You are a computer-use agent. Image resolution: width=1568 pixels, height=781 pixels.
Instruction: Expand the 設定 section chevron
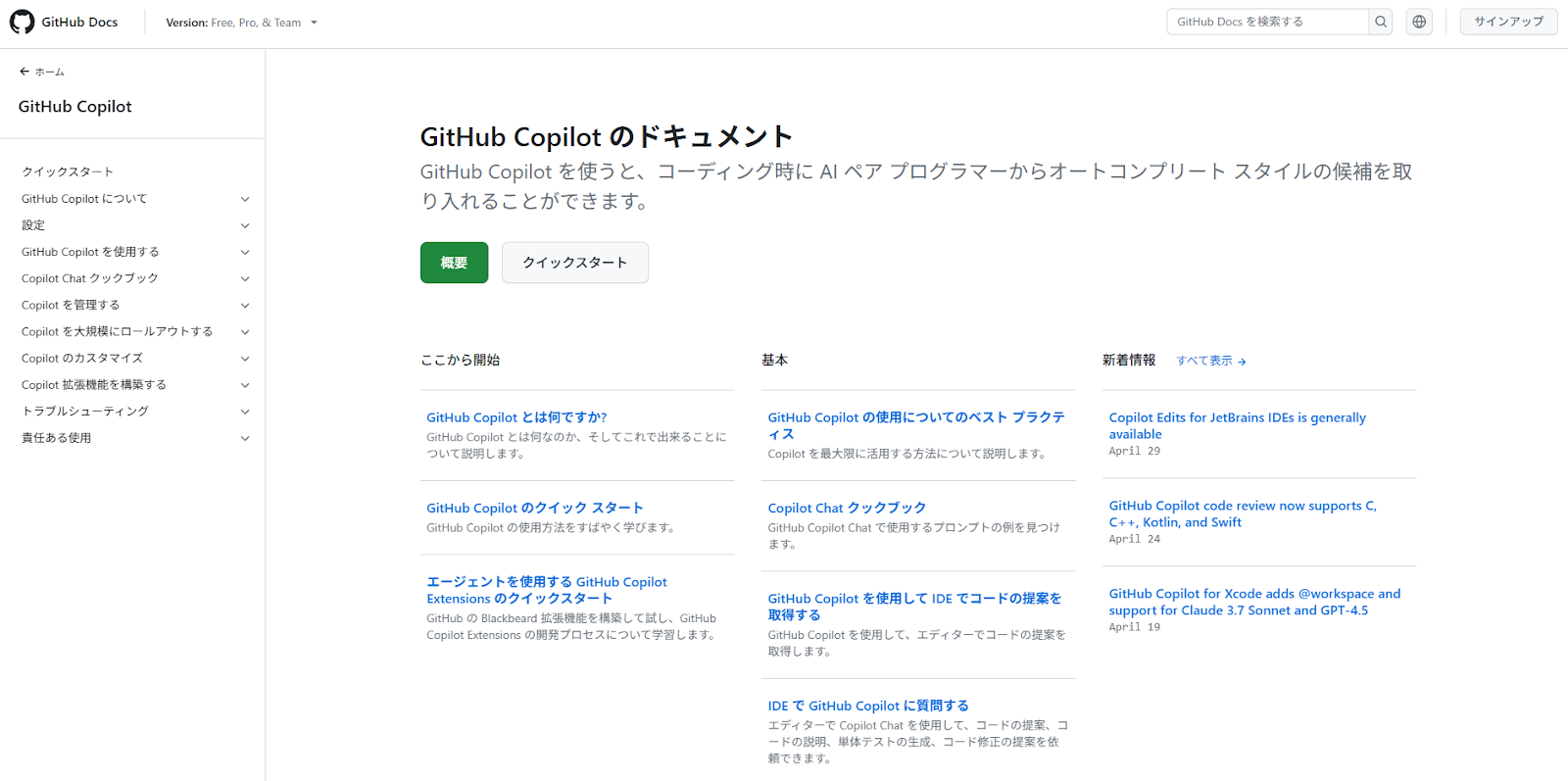coord(245,225)
